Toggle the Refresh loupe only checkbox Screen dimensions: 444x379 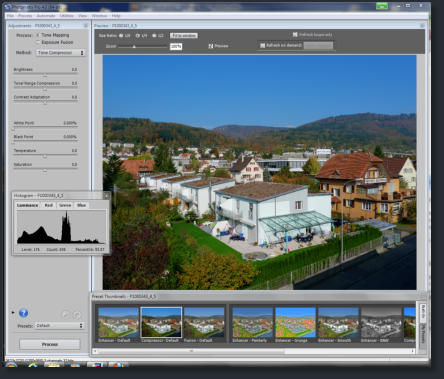[x=295, y=35]
